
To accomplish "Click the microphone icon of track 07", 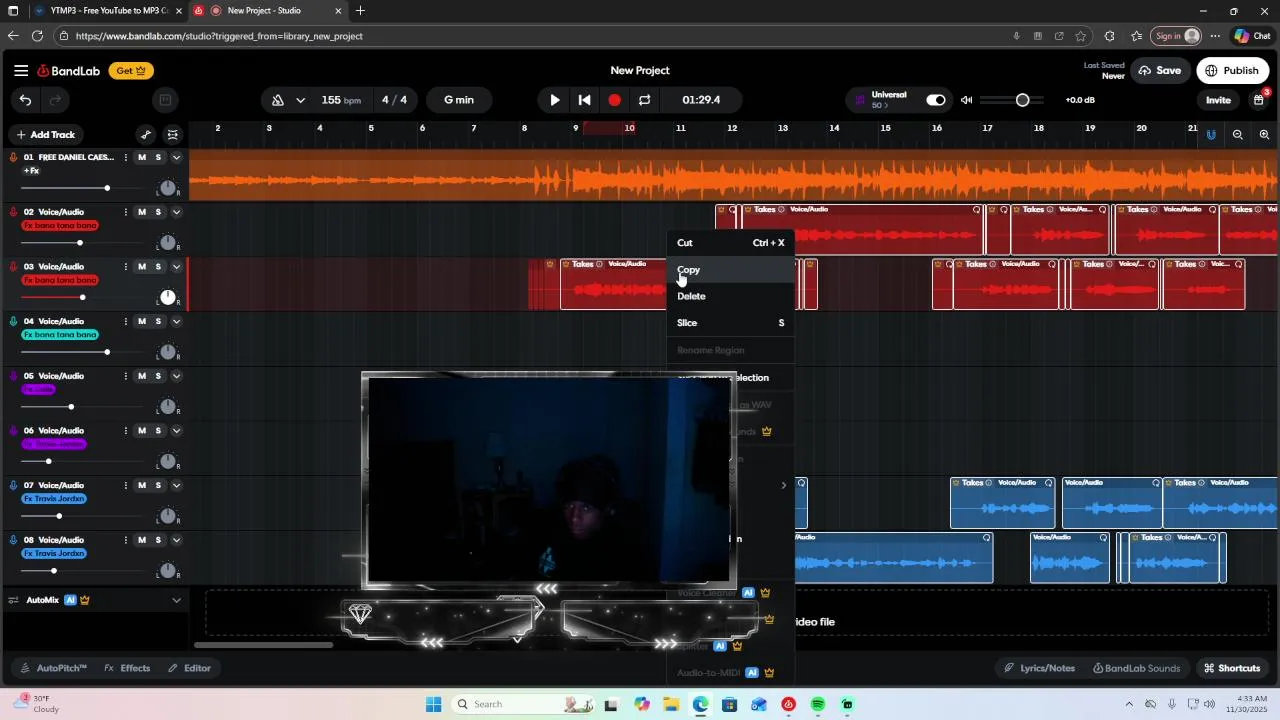I will pyautogui.click(x=14, y=486).
